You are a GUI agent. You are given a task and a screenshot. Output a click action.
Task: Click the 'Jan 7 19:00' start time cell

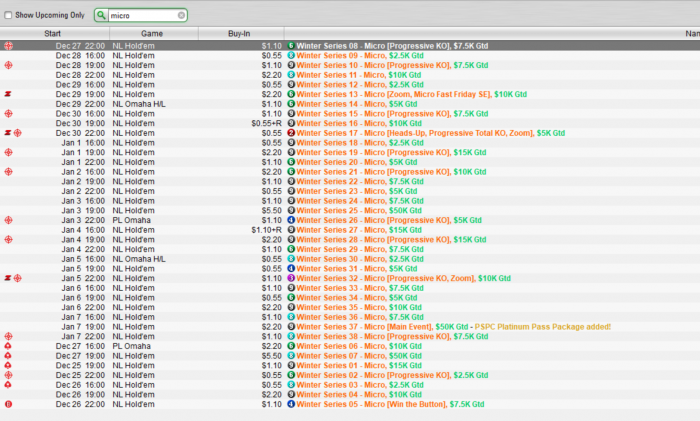pos(83,327)
